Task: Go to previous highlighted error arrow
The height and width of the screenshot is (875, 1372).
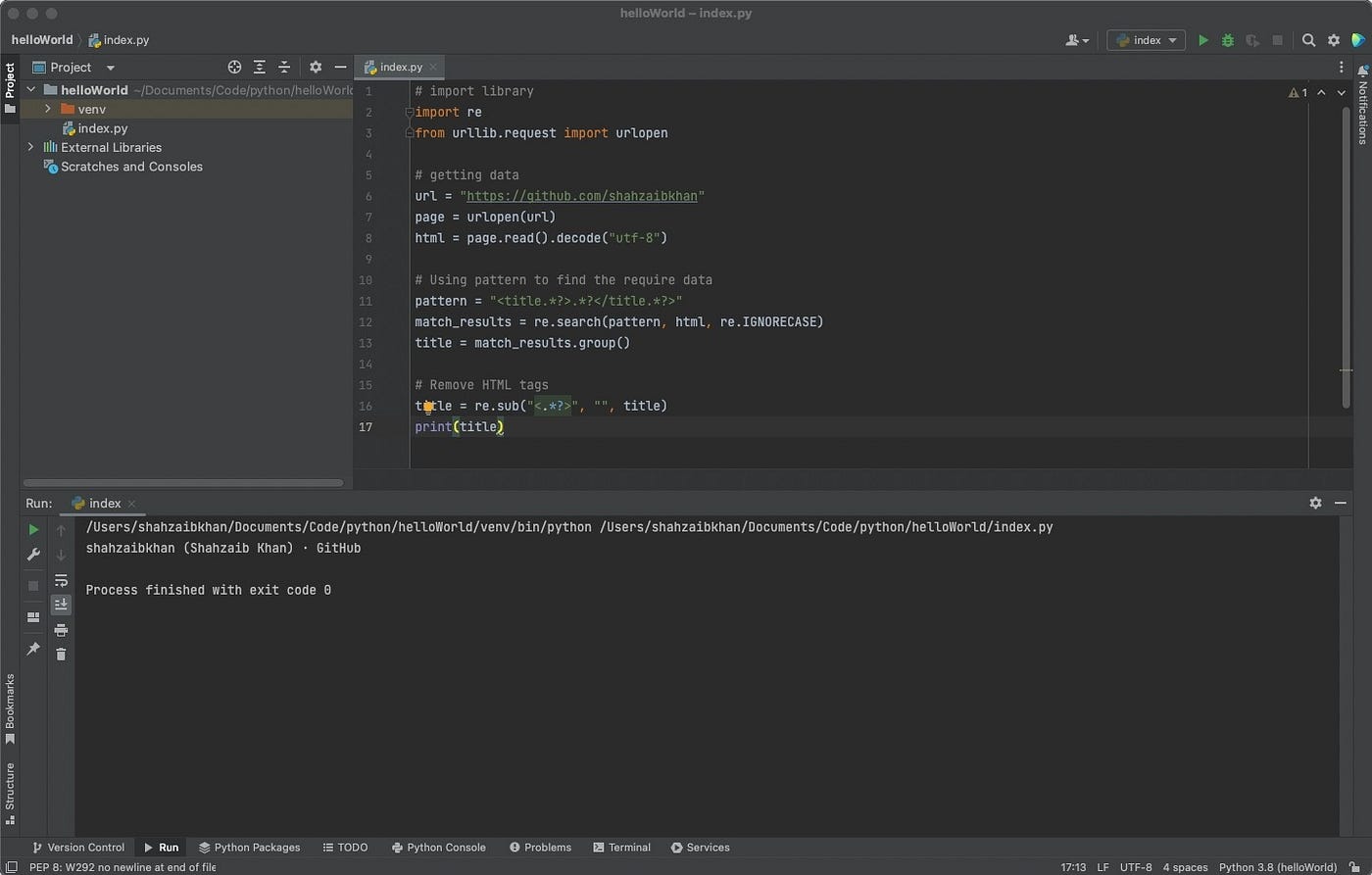Action: coord(1321,92)
